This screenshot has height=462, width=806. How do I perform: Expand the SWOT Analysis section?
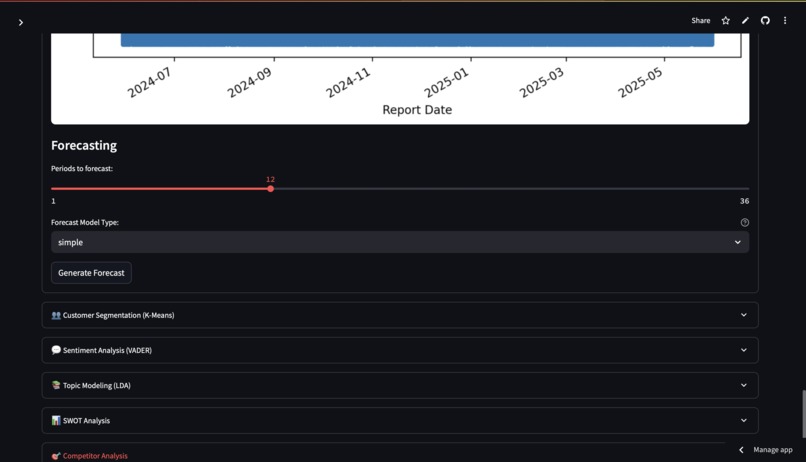pos(400,420)
